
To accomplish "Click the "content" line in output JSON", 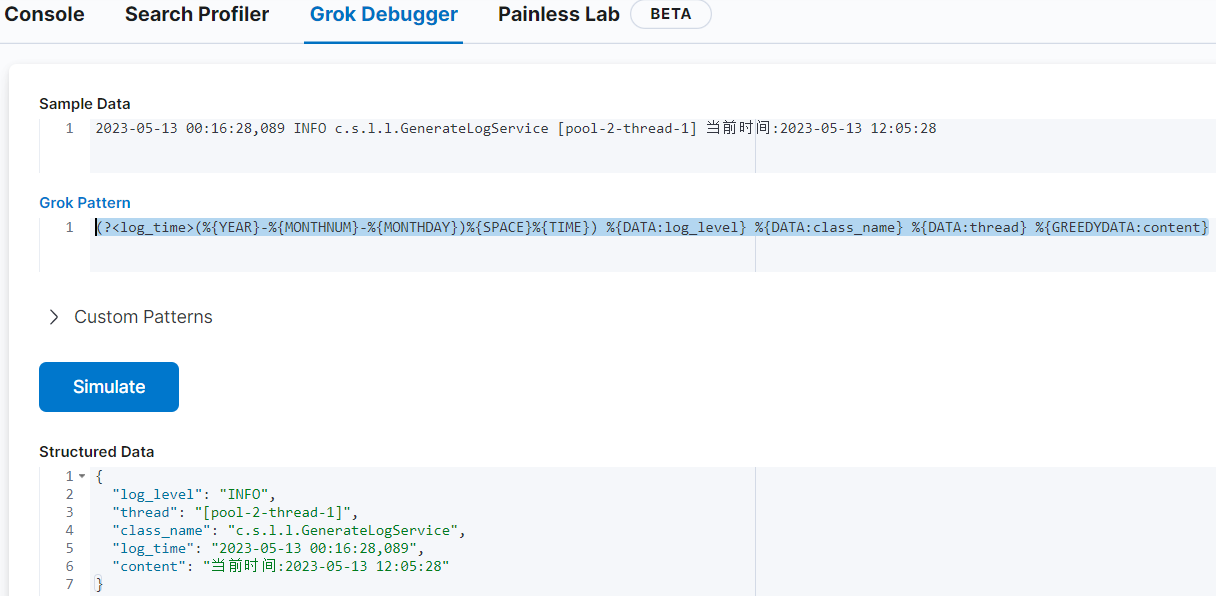I will 280,566.
